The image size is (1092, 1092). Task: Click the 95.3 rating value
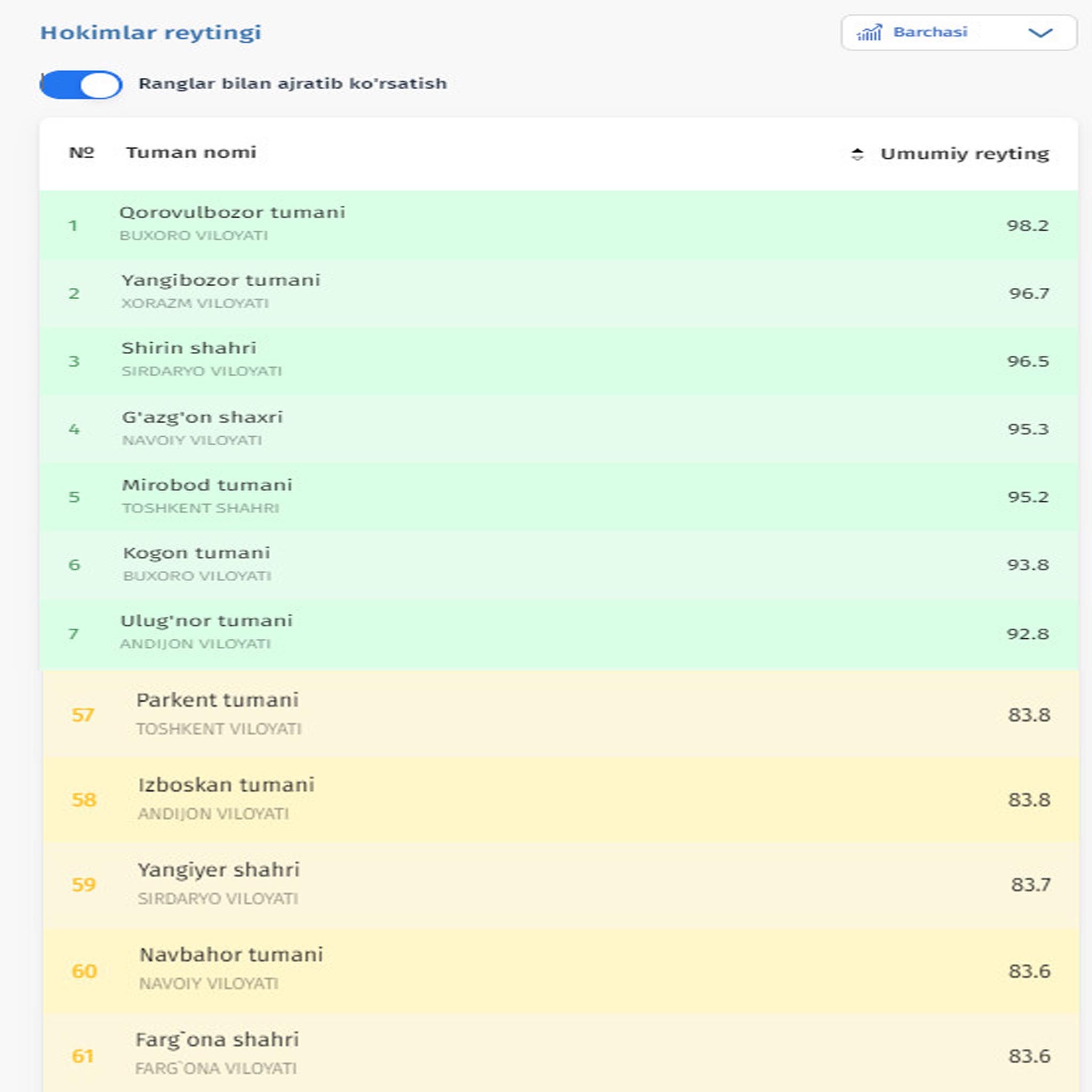pos(1028,429)
